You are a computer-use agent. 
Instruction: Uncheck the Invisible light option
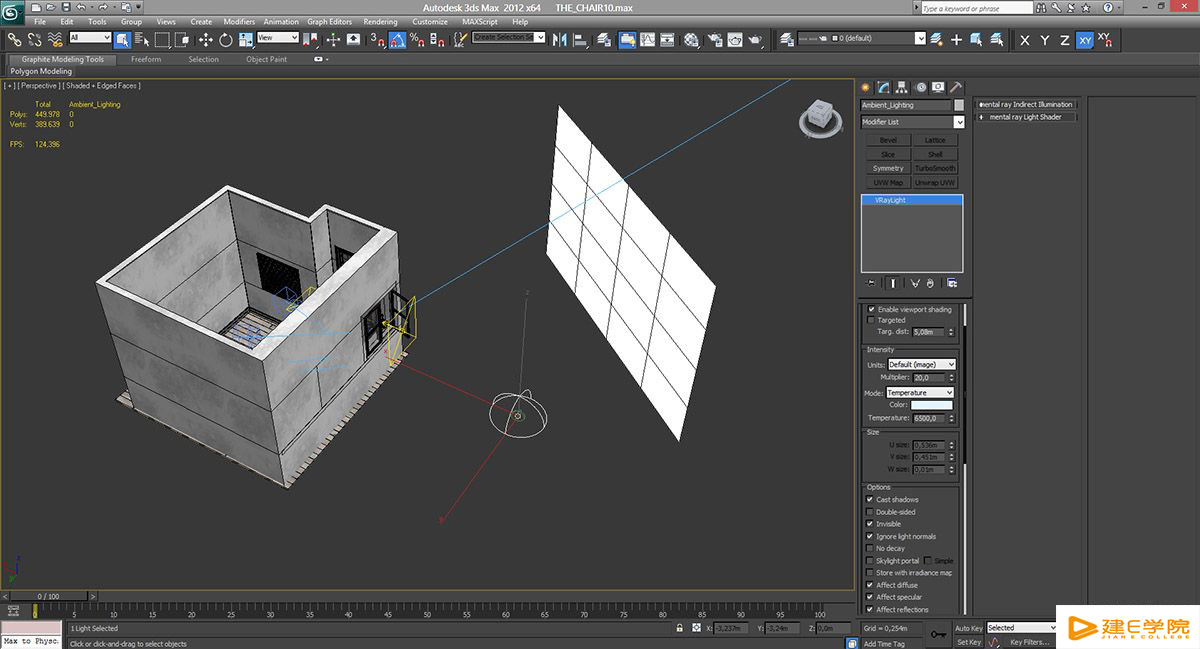pos(870,524)
